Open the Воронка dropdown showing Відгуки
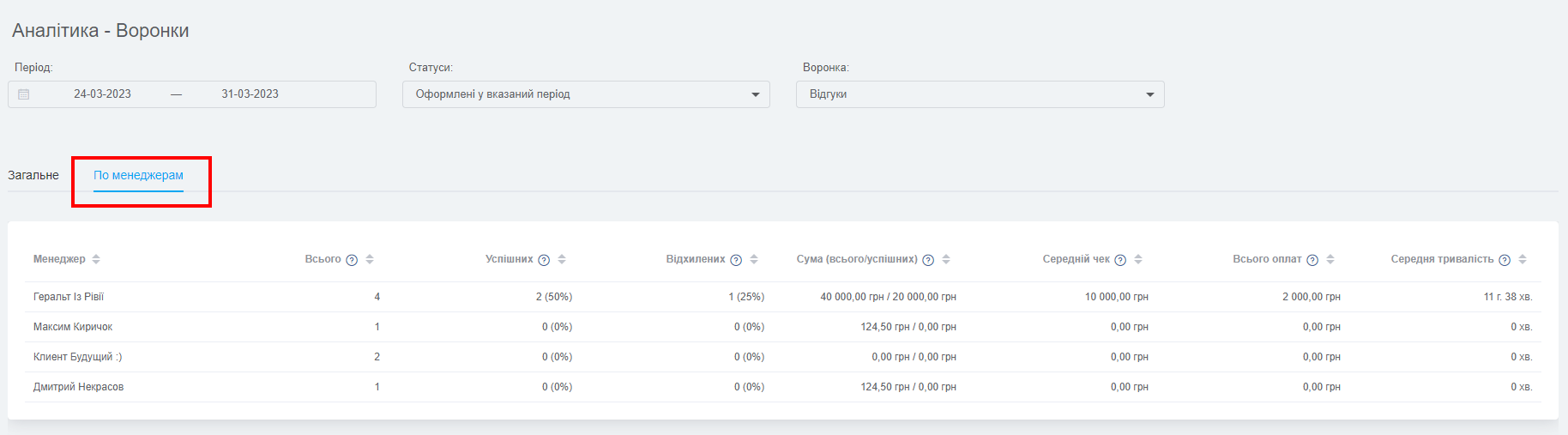Image resolution: width=1568 pixels, height=435 pixels. [x=980, y=94]
